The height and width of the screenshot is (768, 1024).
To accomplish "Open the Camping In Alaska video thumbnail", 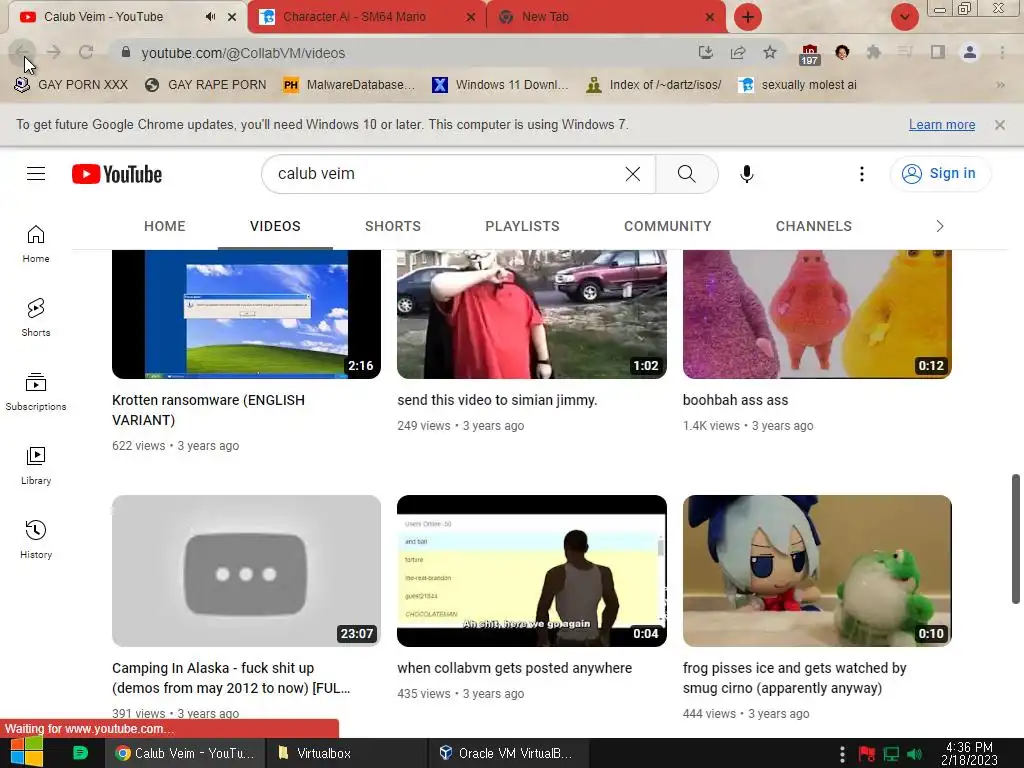I will [246, 571].
